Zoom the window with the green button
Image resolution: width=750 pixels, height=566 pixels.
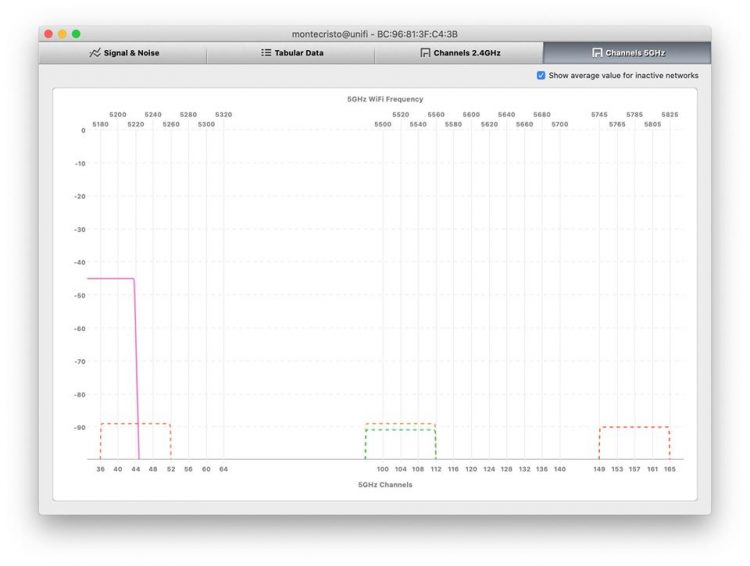point(76,34)
